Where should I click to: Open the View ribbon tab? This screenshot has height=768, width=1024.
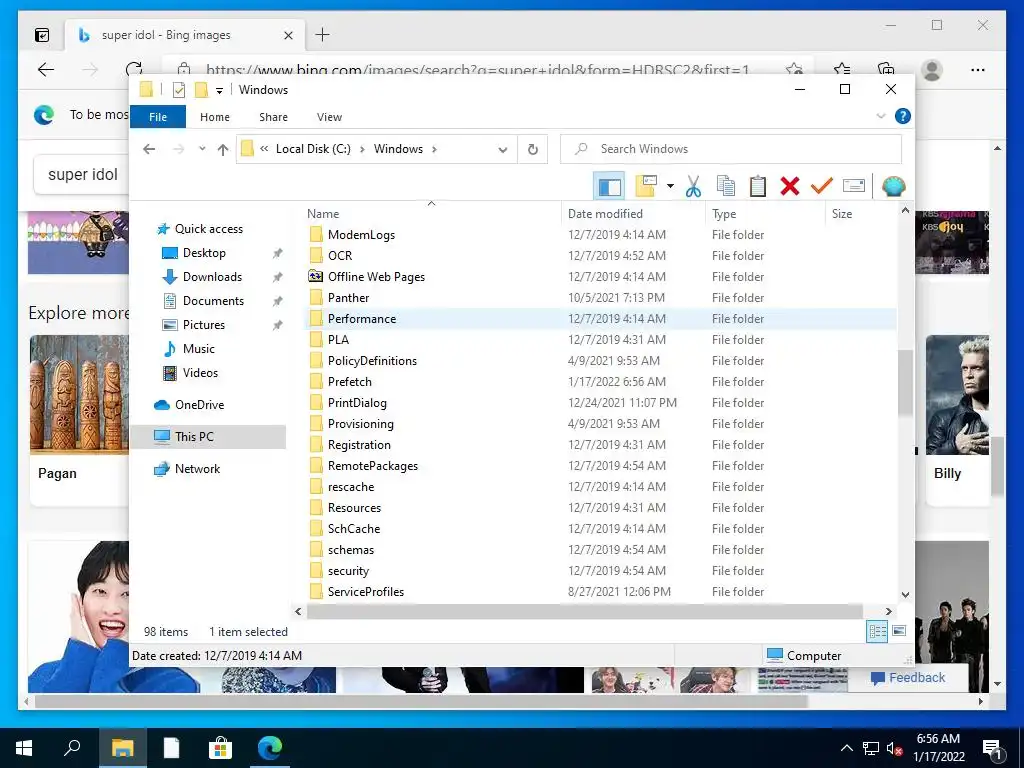pos(329,117)
